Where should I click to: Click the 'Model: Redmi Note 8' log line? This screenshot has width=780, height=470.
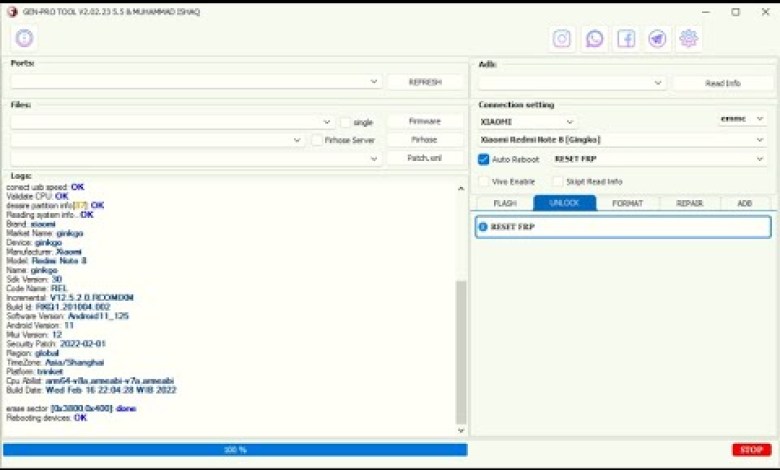point(46,261)
